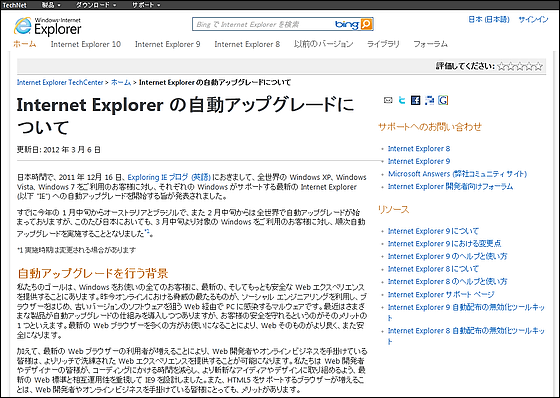
Task: Open Internet Explorer 9 における変更点 link
Action: coord(444,244)
